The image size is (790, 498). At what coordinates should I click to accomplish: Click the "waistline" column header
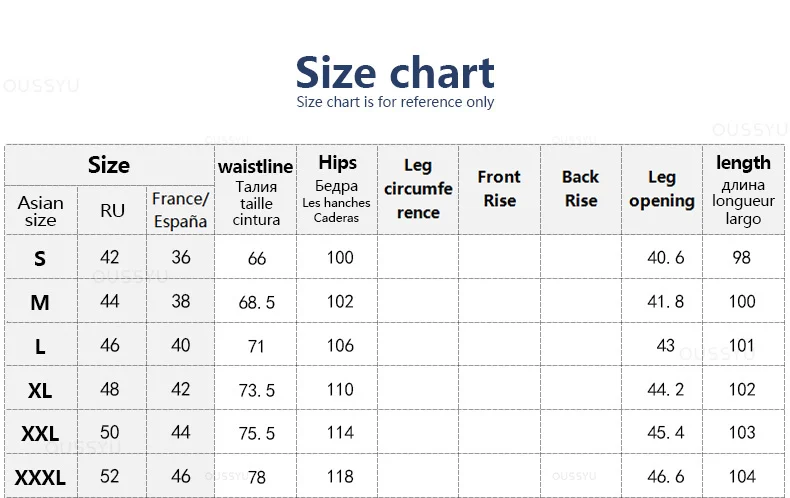(x=256, y=190)
